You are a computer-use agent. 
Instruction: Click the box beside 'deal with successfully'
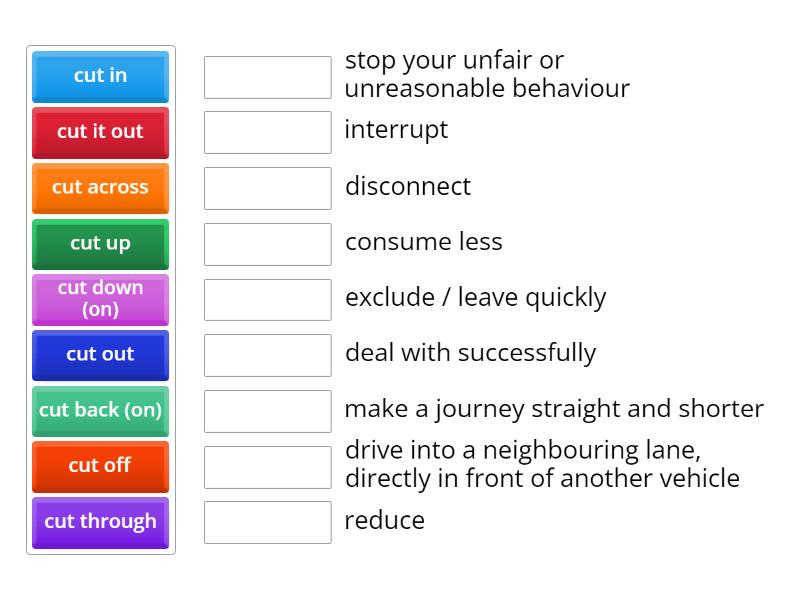tap(266, 353)
